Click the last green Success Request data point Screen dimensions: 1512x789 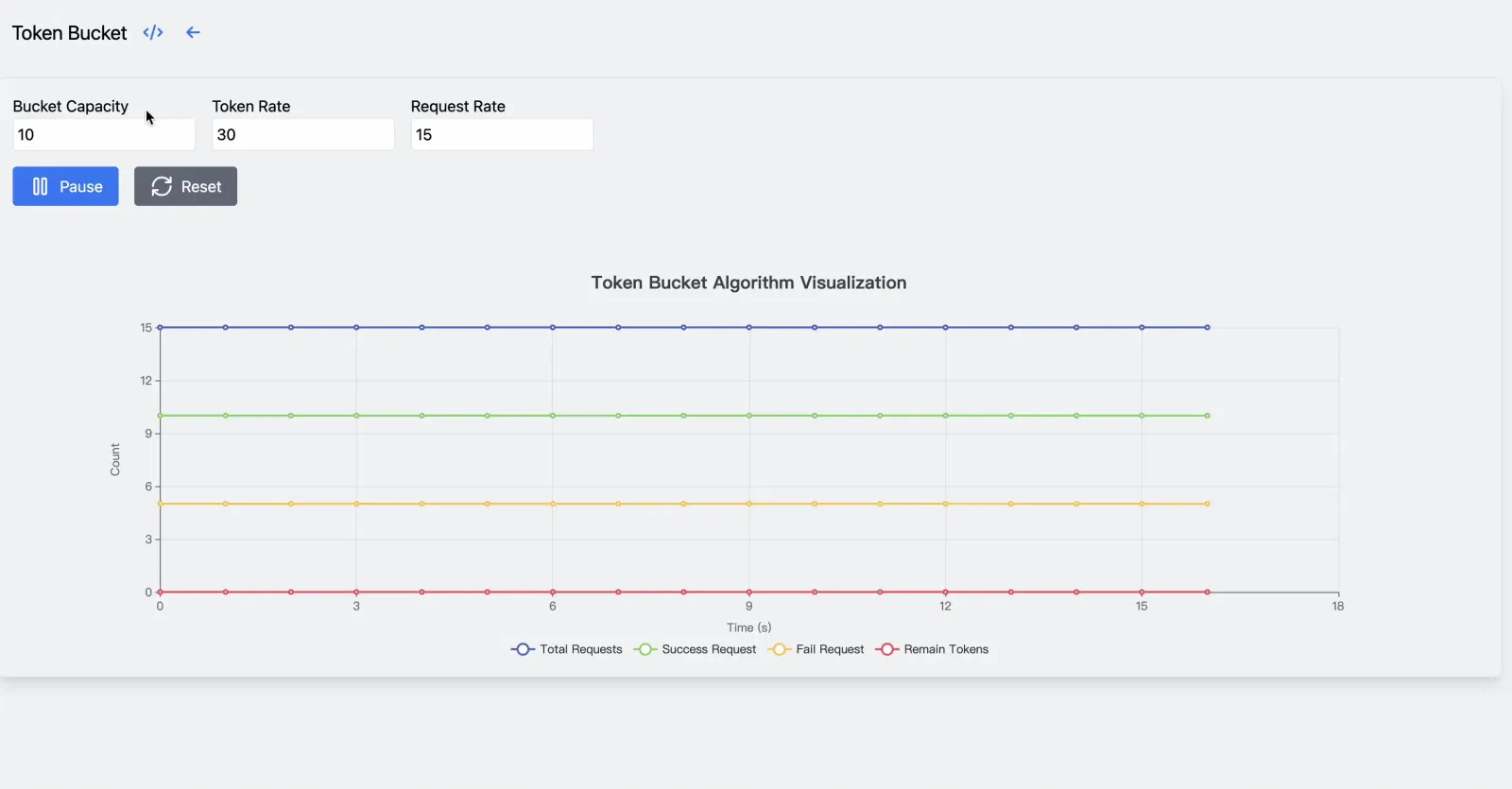click(x=1207, y=416)
